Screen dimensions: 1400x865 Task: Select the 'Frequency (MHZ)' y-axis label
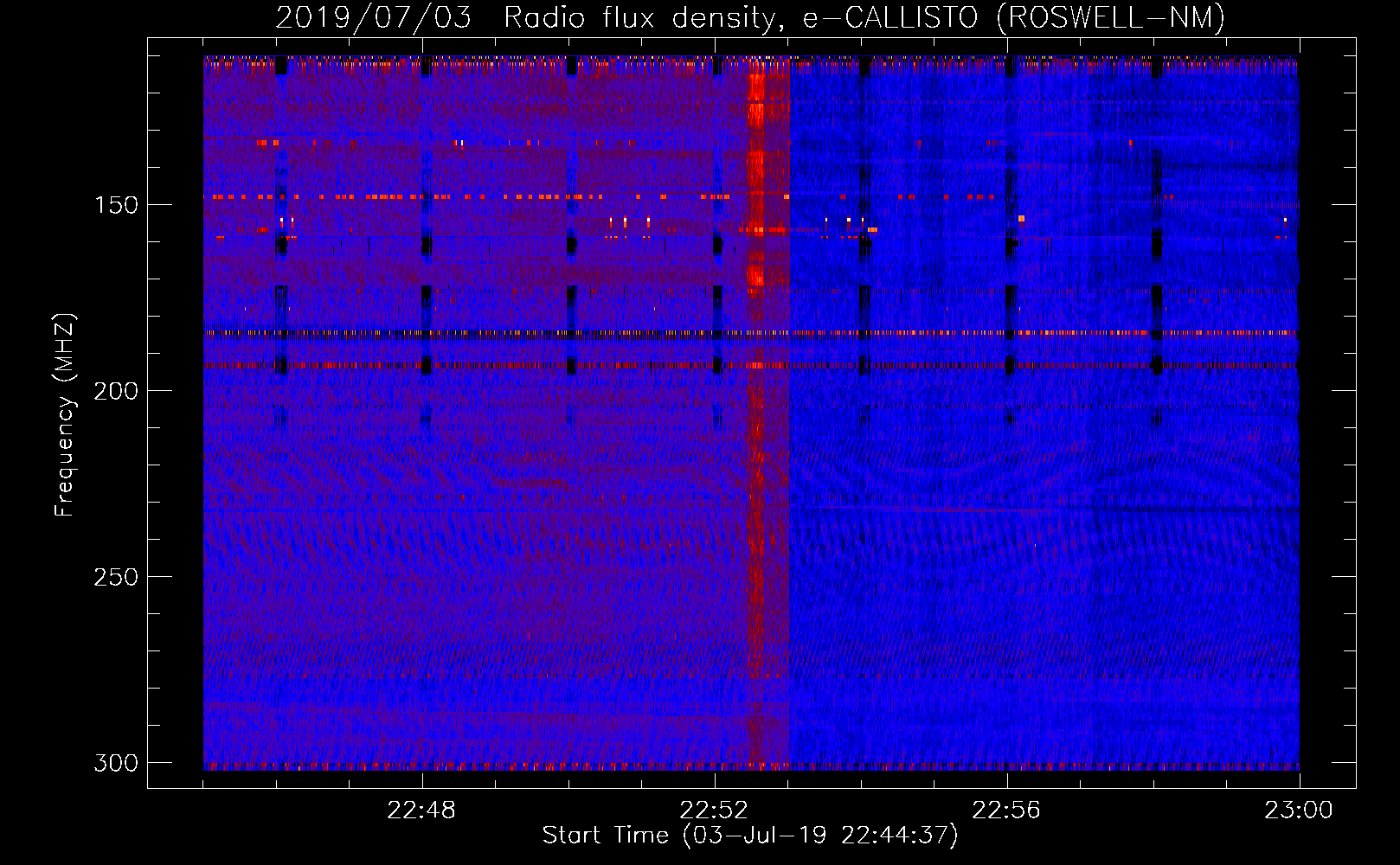coord(64,414)
